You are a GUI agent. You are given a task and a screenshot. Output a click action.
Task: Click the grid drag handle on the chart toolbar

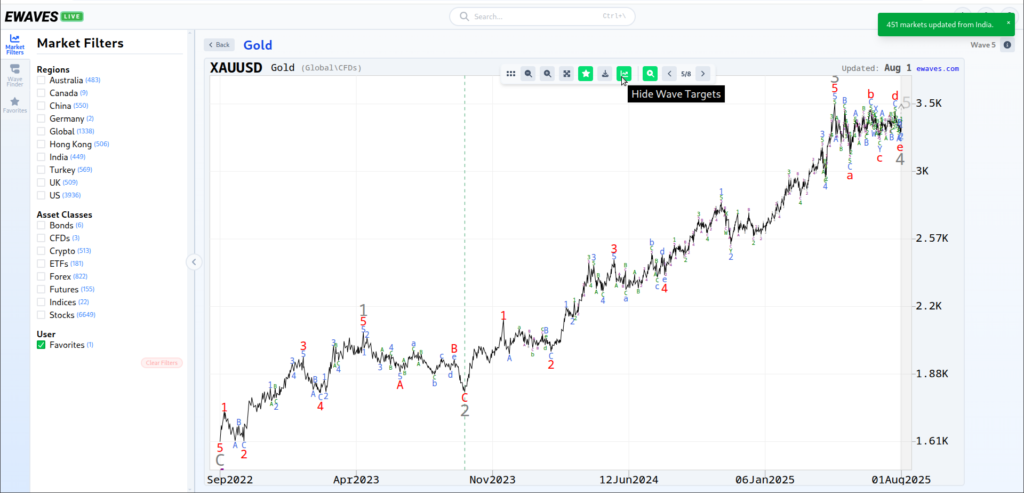point(510,73)
